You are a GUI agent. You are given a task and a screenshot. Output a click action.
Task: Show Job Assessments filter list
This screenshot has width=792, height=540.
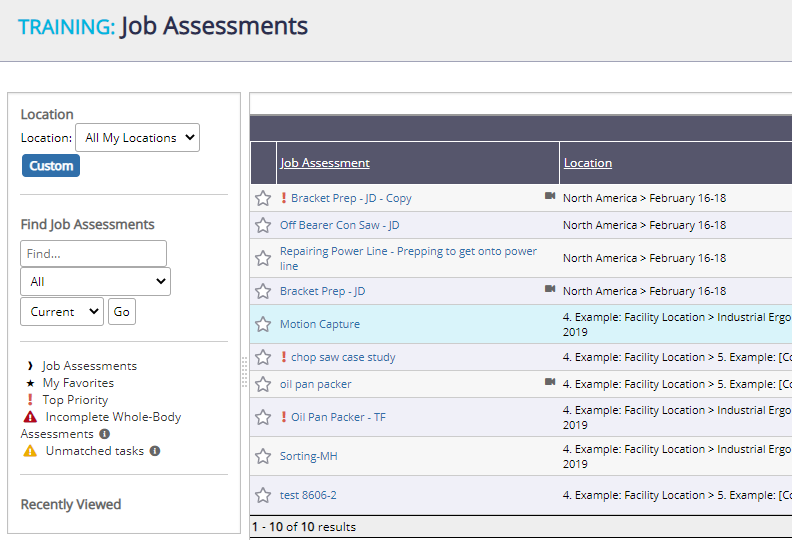(x=89, y=366)
